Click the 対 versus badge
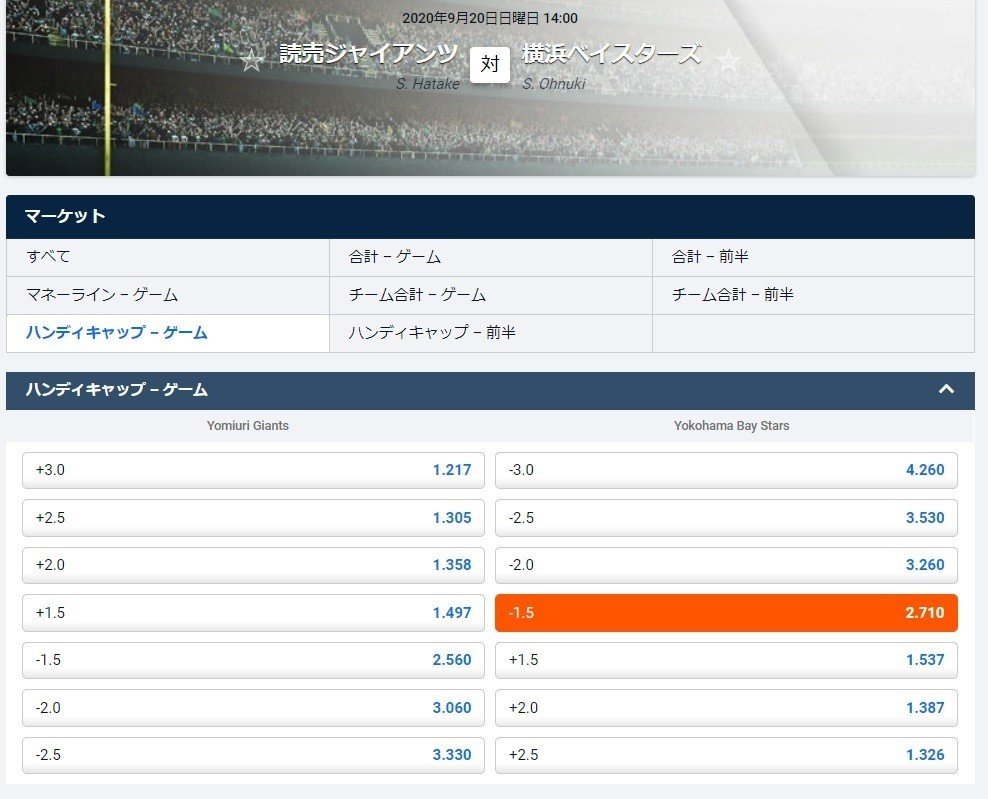This screenshot has height=799, width=988. [x=490, y=64]
